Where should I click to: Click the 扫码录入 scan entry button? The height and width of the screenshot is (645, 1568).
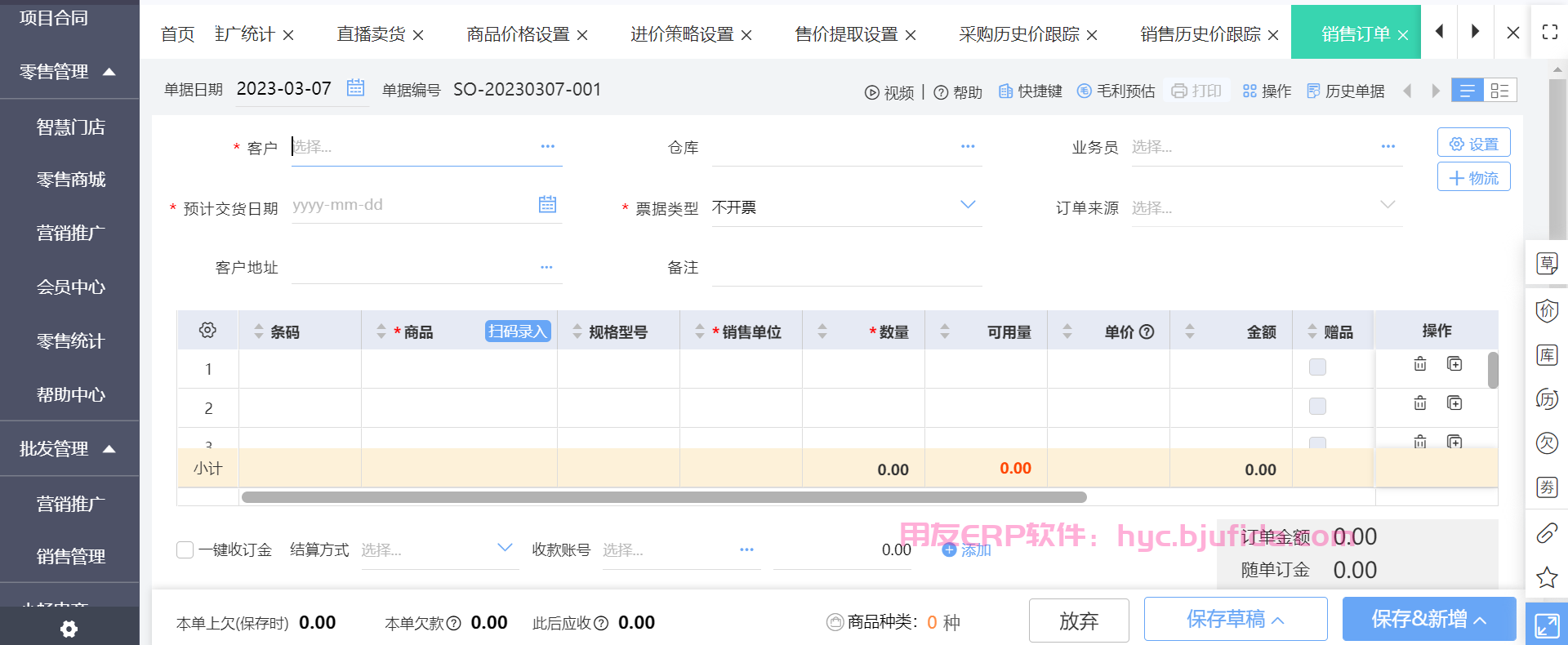tap(518, 331)
